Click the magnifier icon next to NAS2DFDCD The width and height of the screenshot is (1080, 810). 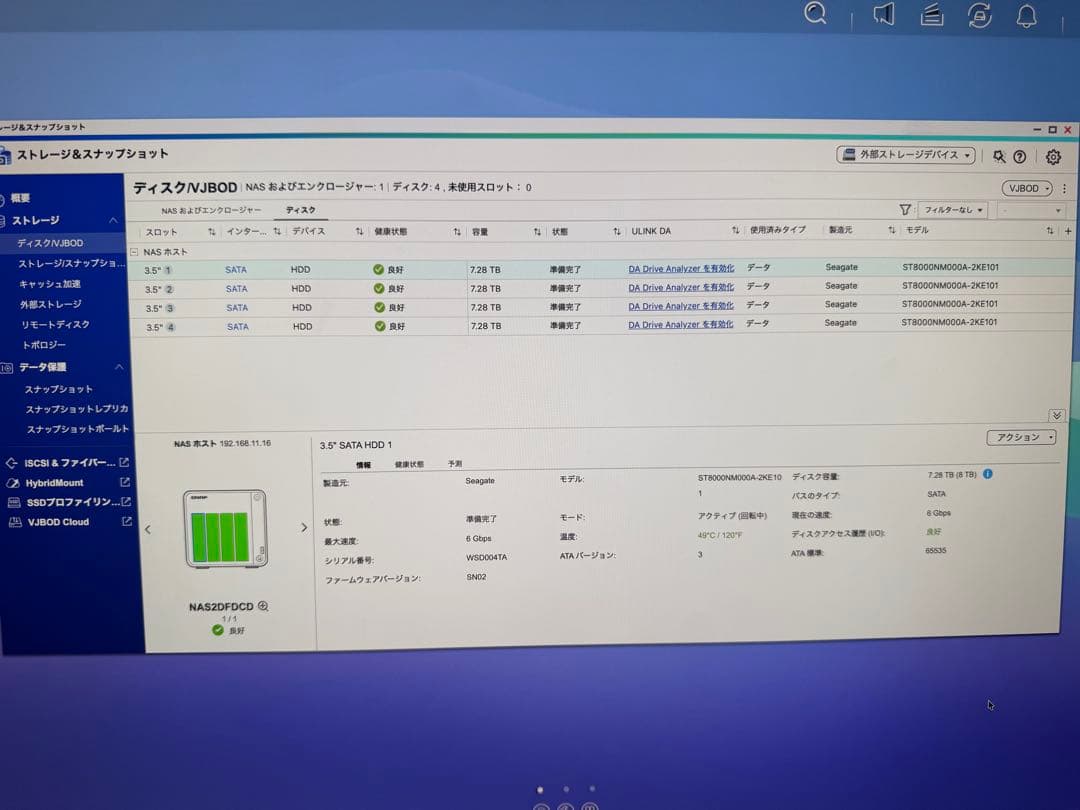click(262, 606)
